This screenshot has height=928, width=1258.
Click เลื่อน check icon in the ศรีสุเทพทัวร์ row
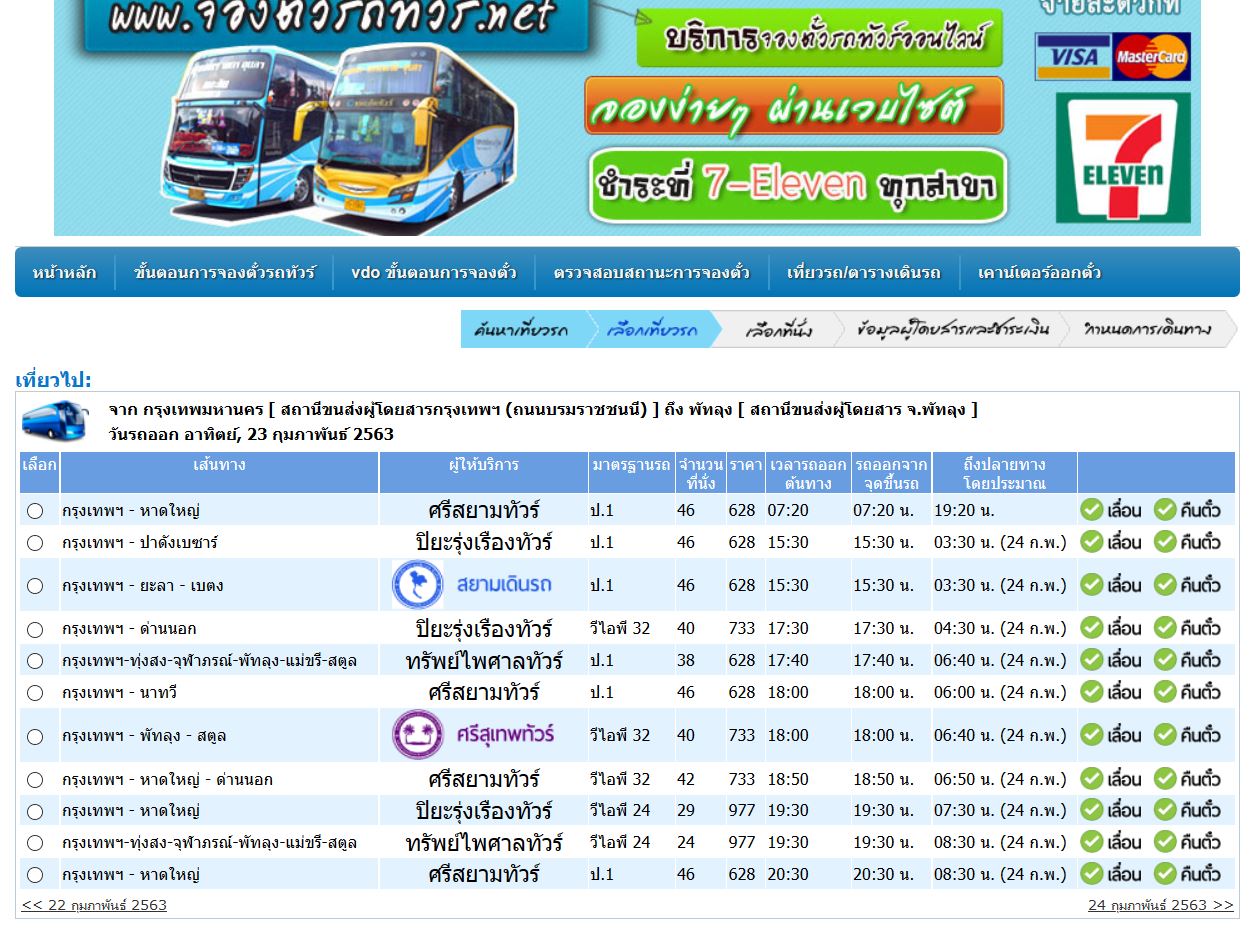click(x=1091, y=735)
